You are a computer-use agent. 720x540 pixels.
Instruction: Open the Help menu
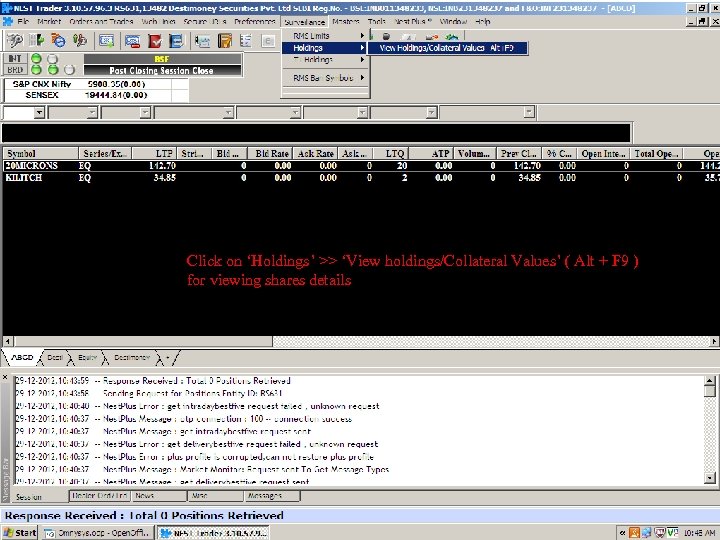point(483,22)
